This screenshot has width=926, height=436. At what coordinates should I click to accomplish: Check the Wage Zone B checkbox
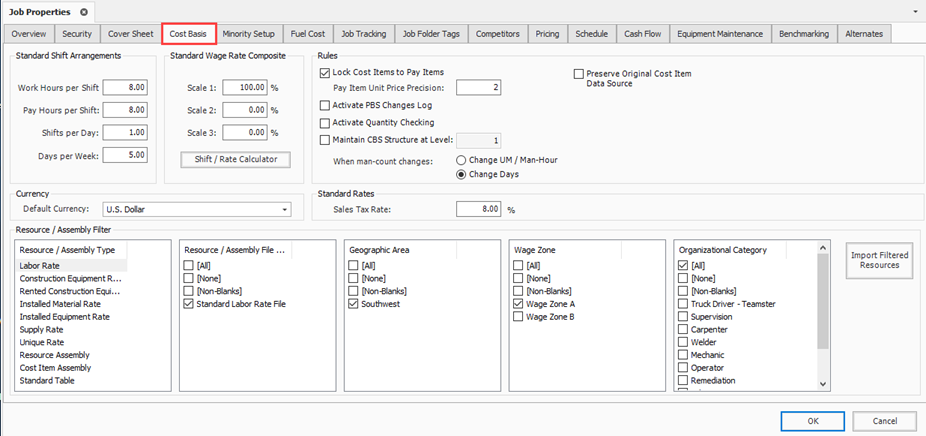click(x=518, y=316)
